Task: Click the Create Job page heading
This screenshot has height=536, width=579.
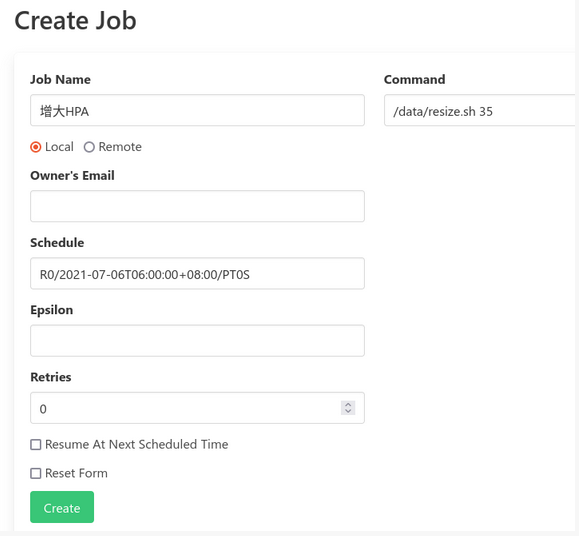Action: point(75,20)
